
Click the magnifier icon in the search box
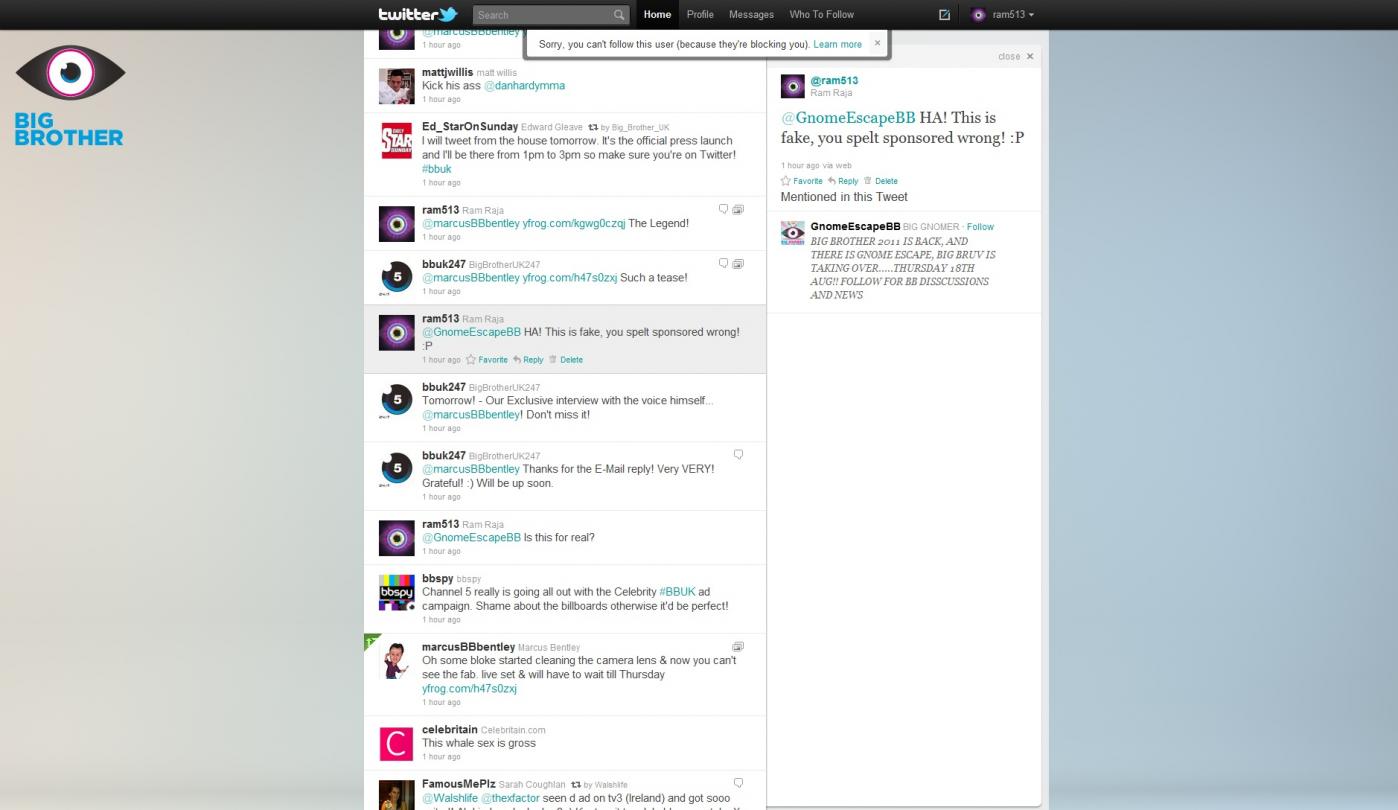pos(619,15)
